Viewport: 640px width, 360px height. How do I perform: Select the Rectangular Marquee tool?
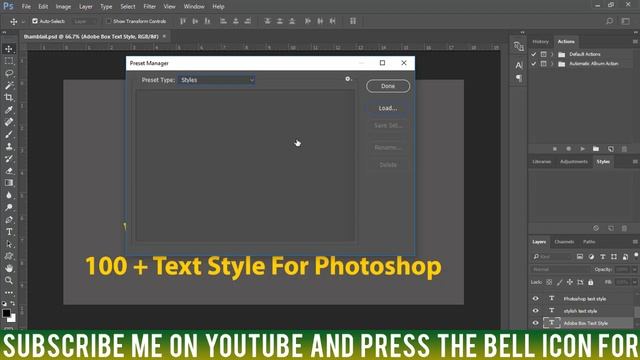[9, 61]
